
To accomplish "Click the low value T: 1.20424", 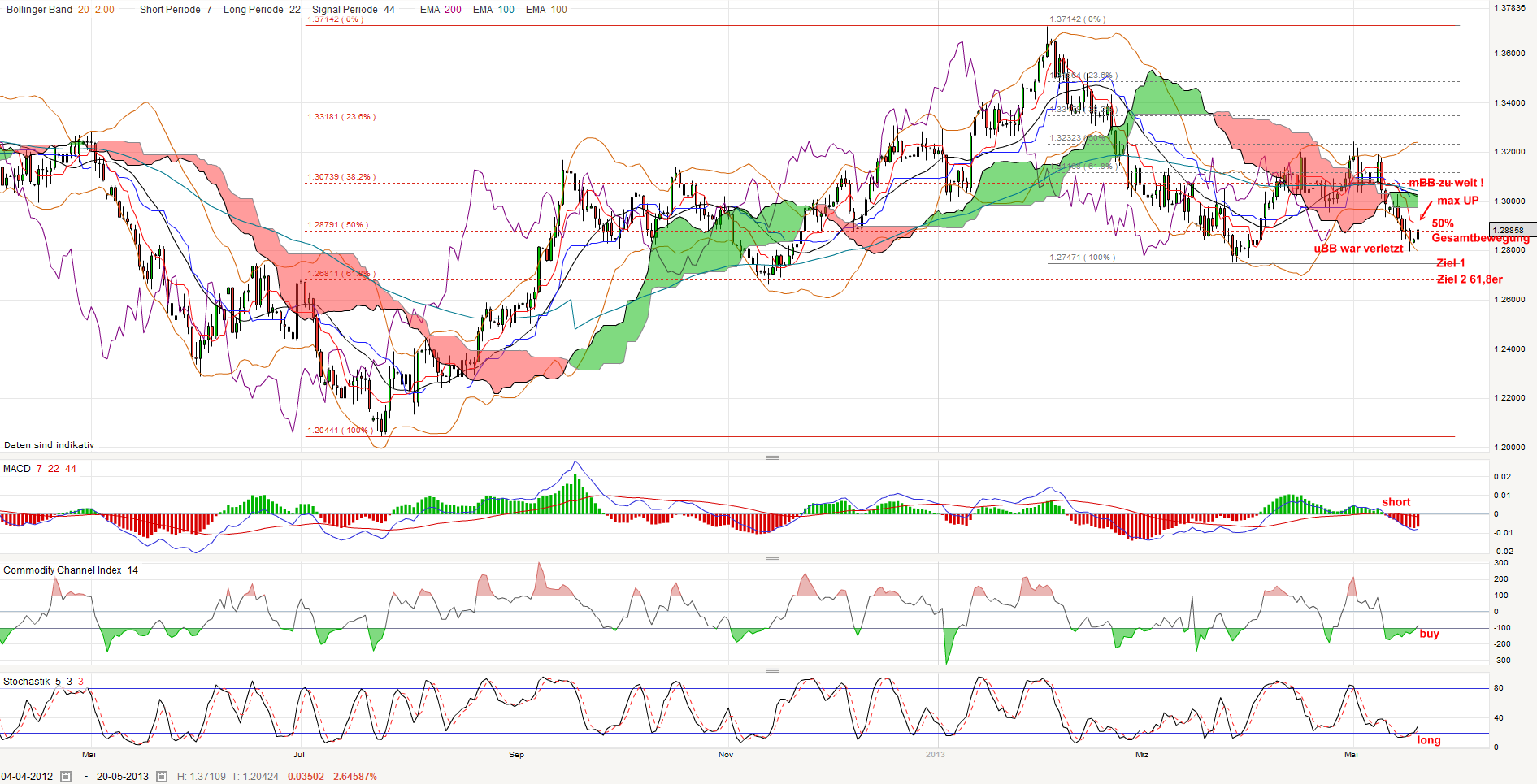I will tap(256, 777).
